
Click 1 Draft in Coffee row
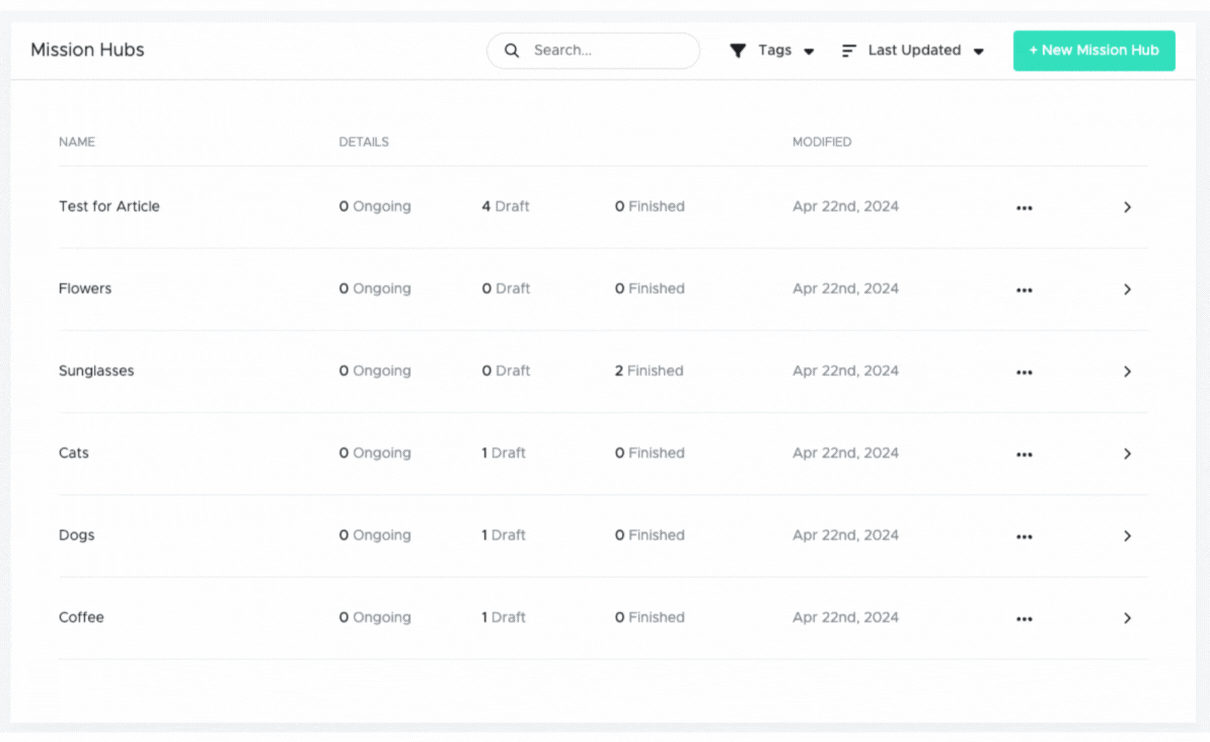504,617
